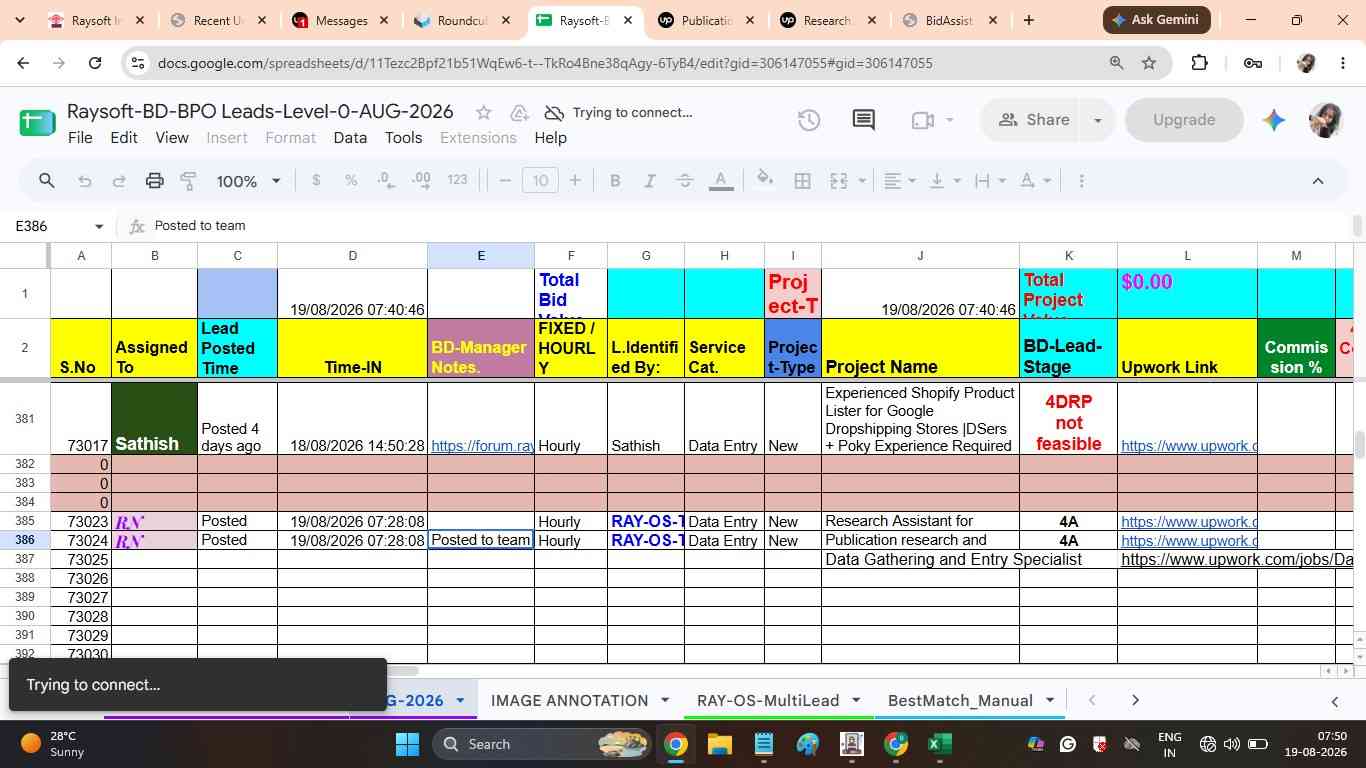1366x768 pixels.
Task: Toggle italic formatting
Action: click(650, 181)
